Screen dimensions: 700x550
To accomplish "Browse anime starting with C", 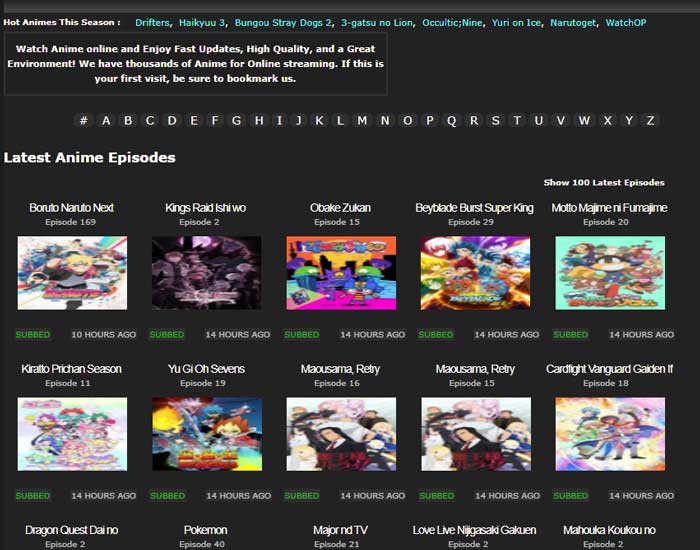I will click(x=150, y=120).
